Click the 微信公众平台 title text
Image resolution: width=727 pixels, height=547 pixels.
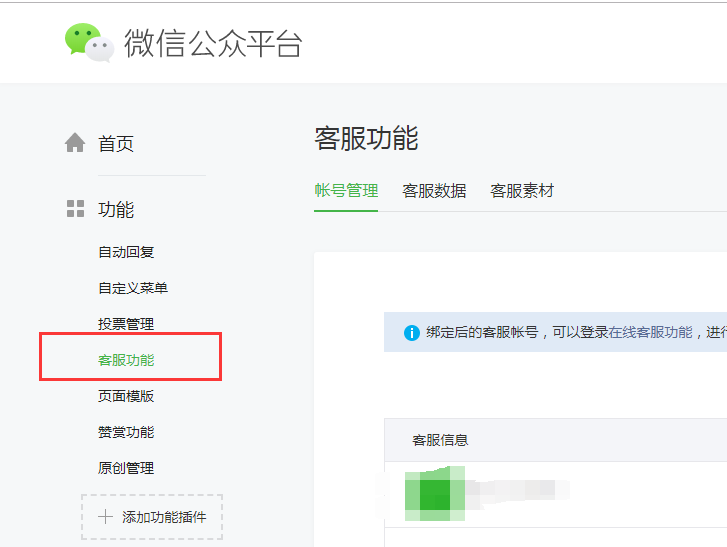click(x=212, y=43)
